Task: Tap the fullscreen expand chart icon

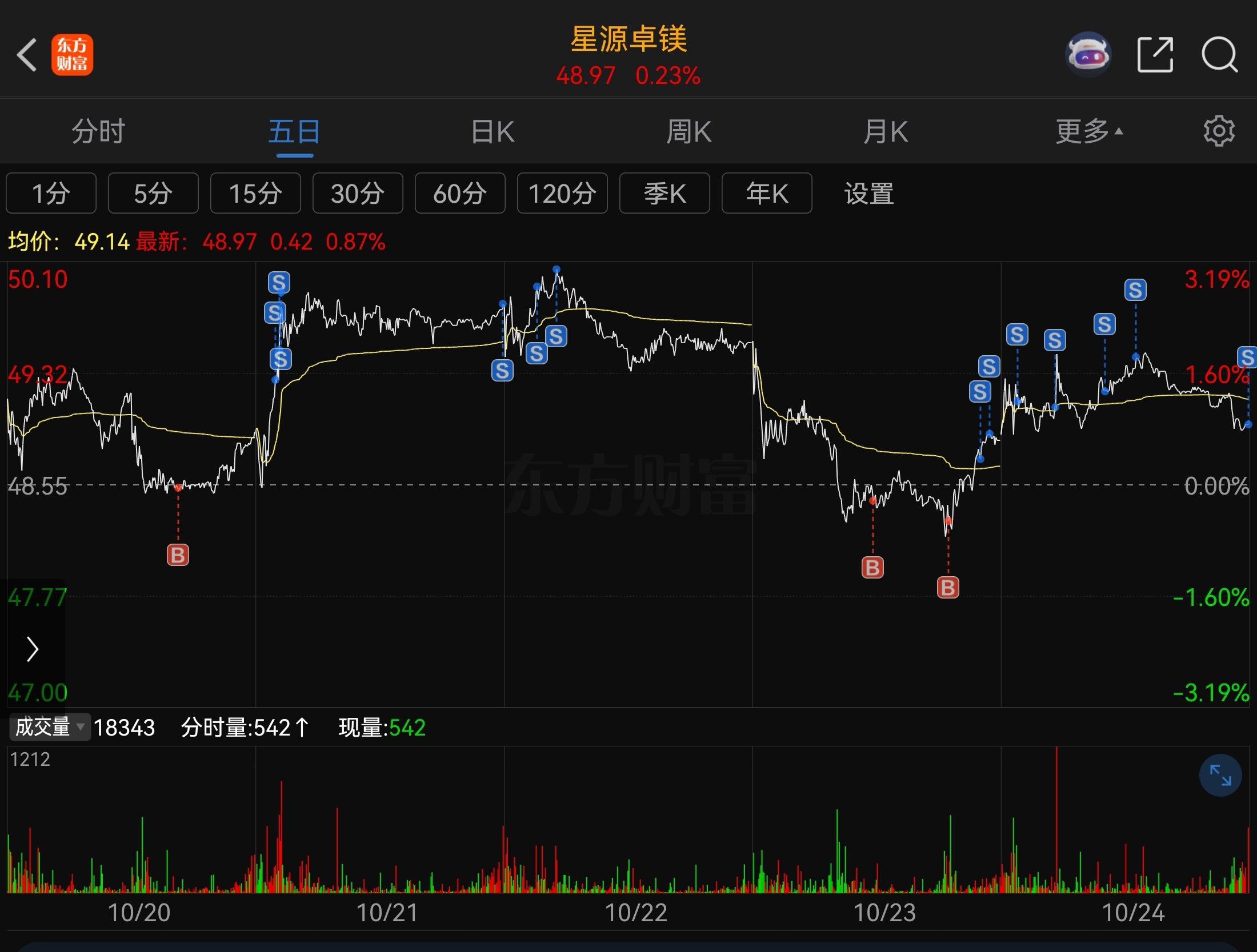Action: pos(1220,775)
